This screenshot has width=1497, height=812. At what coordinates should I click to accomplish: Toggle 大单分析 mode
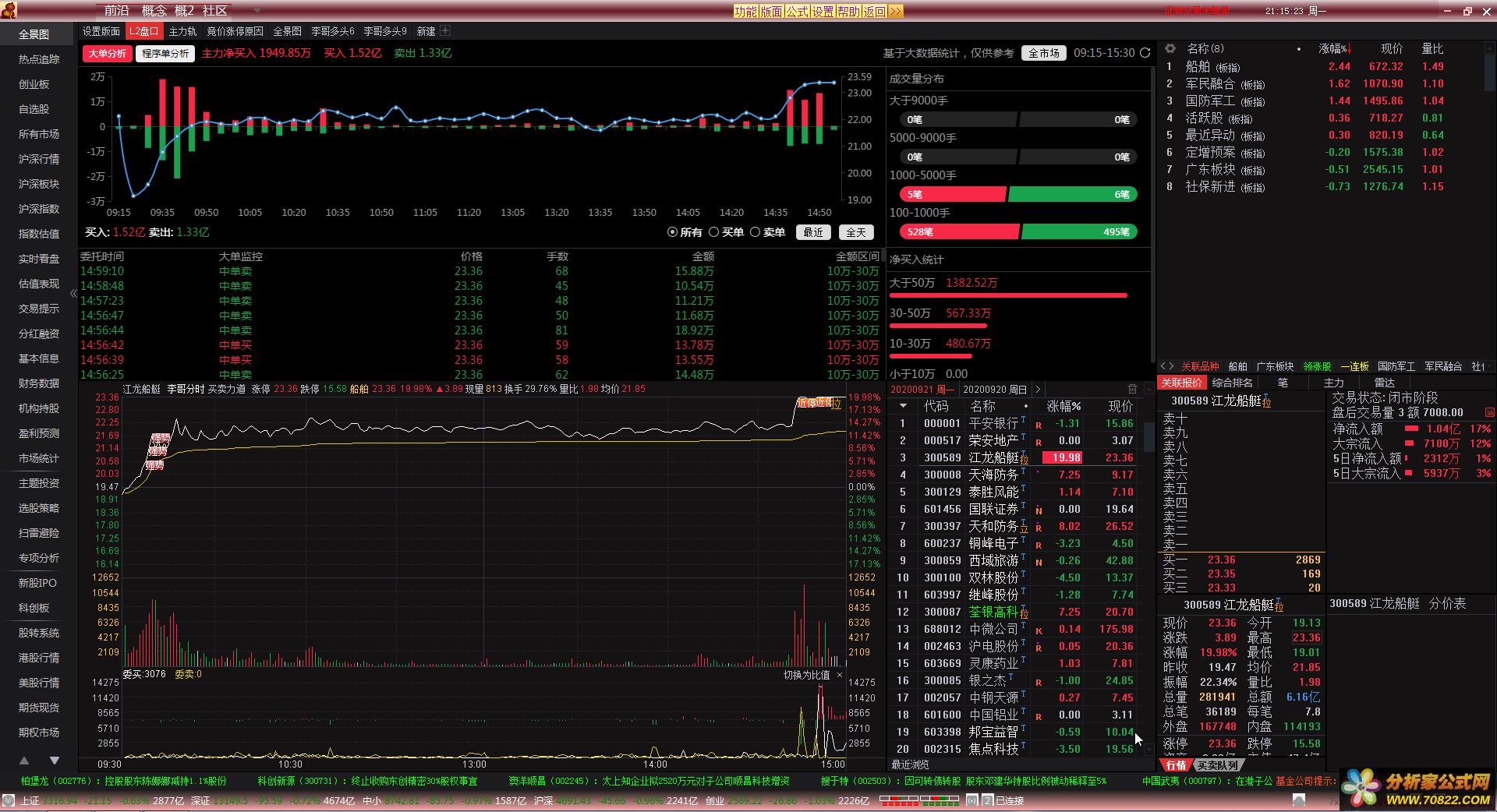point(107,54)
